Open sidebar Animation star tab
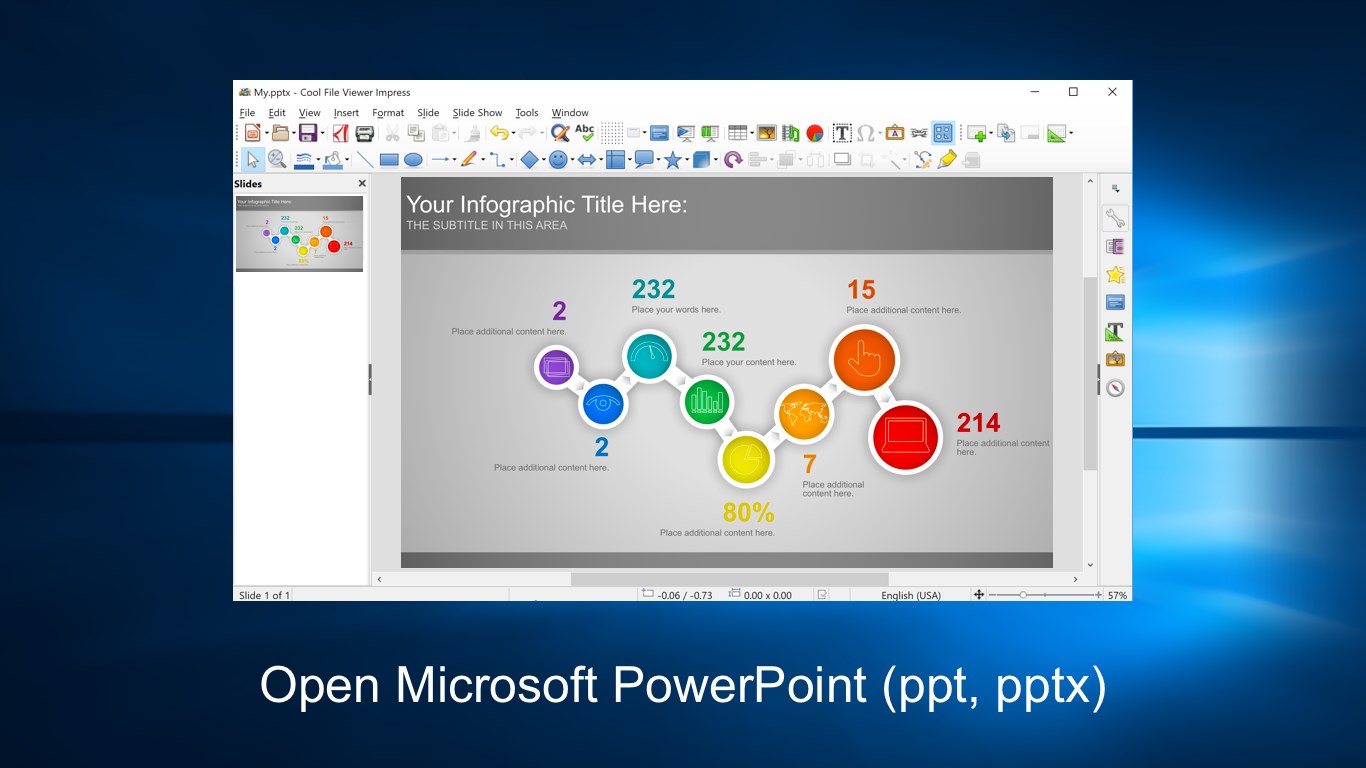Image resolution: width=1366 pixels, height=768 pixels. coord(1115,274)
